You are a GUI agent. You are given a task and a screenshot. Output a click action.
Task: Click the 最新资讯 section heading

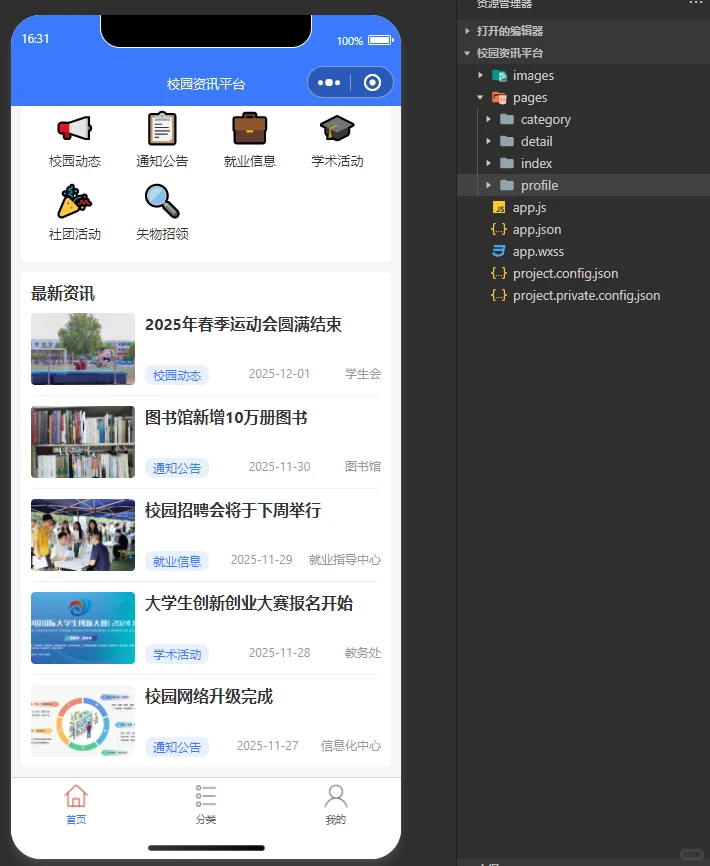[63, 293]
